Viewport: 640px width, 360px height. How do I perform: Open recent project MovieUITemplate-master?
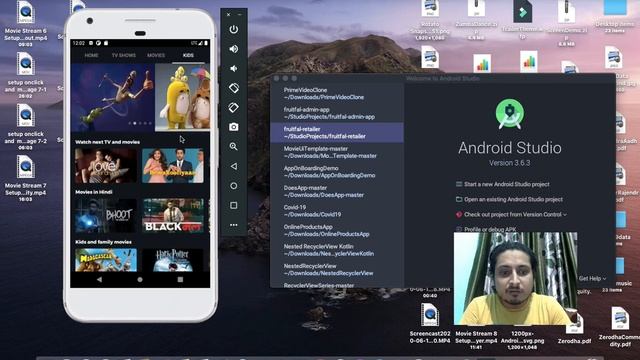(337, 152)
